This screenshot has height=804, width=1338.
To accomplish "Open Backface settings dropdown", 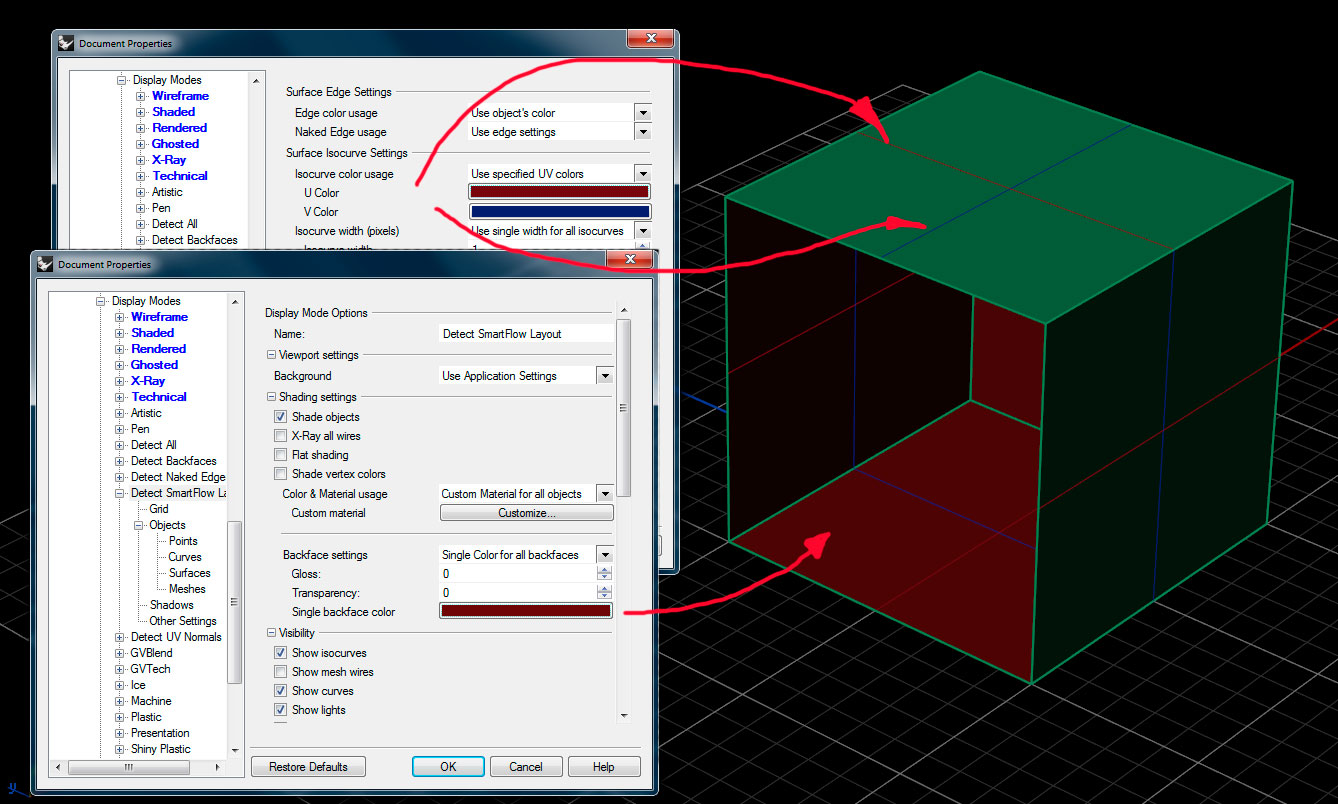I will pyautogui.click(x=604, y=555).
